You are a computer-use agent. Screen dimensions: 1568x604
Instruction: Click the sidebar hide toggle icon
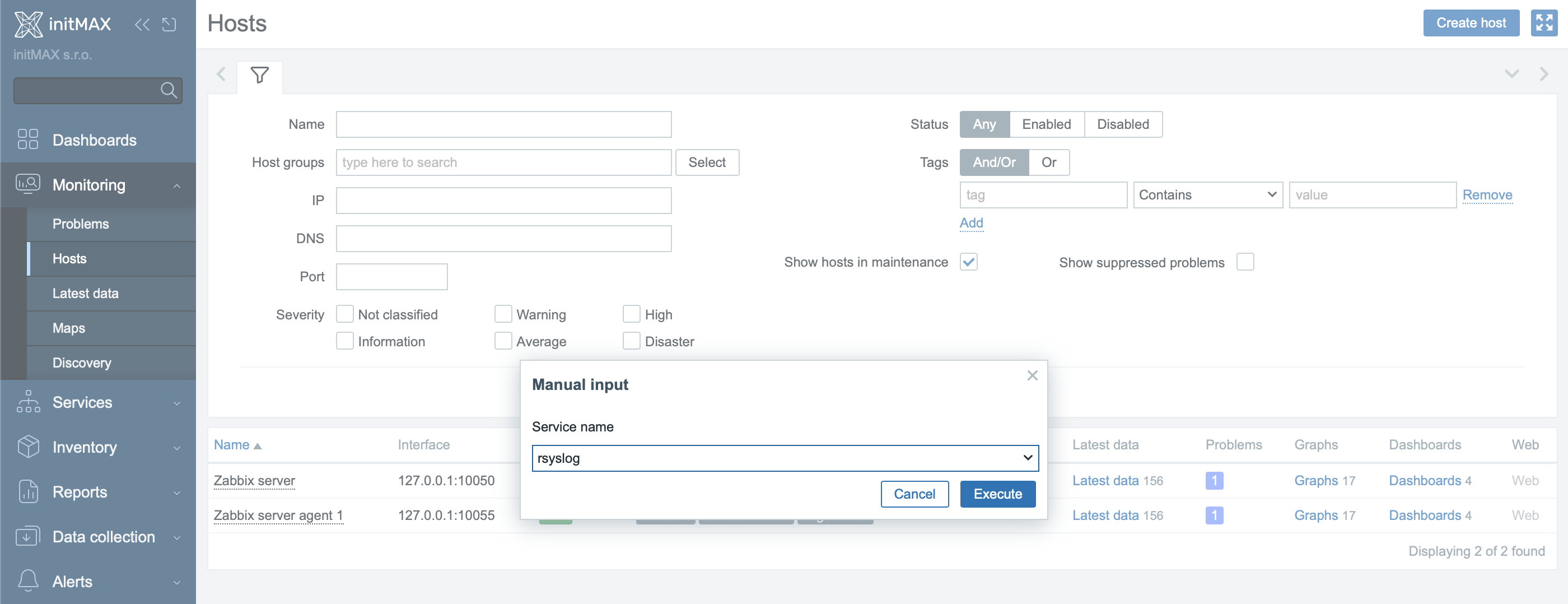[169, 24]
